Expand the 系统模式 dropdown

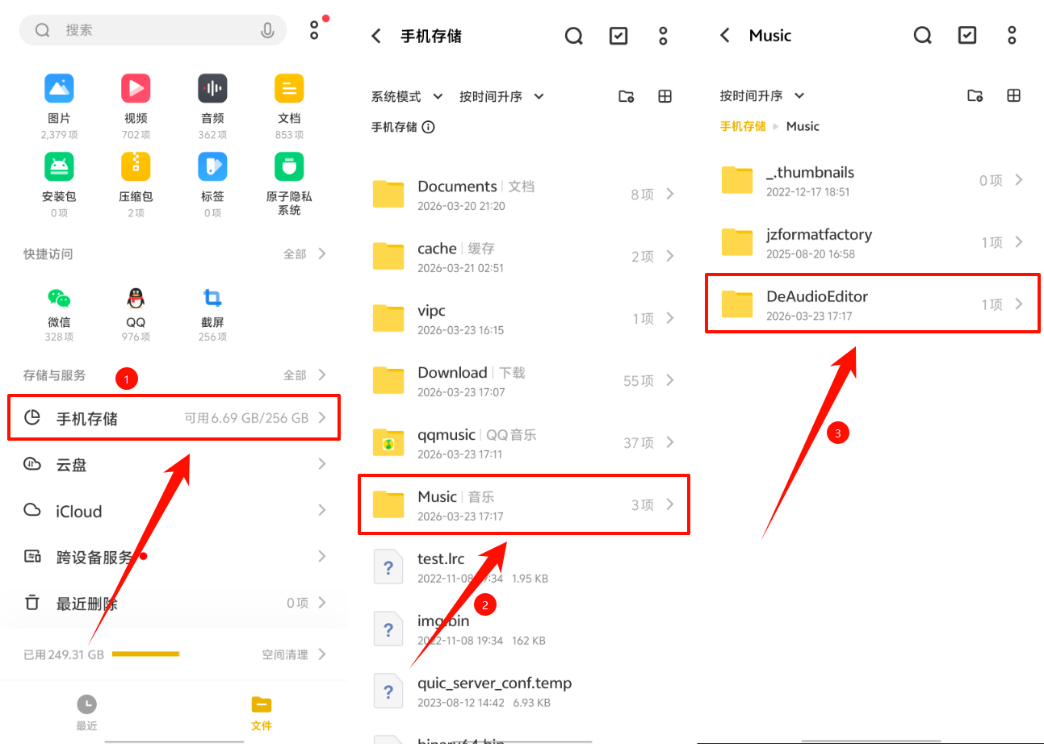point(407,97)
